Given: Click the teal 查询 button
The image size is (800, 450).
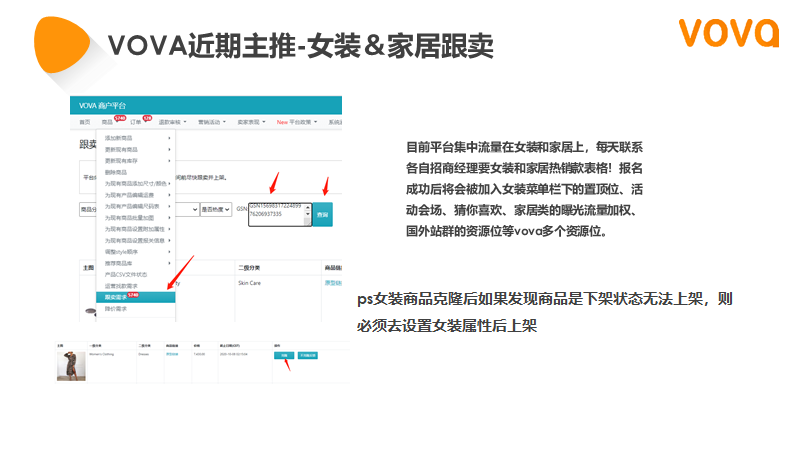Looking at the screenshot, I should tap(322, 215).
